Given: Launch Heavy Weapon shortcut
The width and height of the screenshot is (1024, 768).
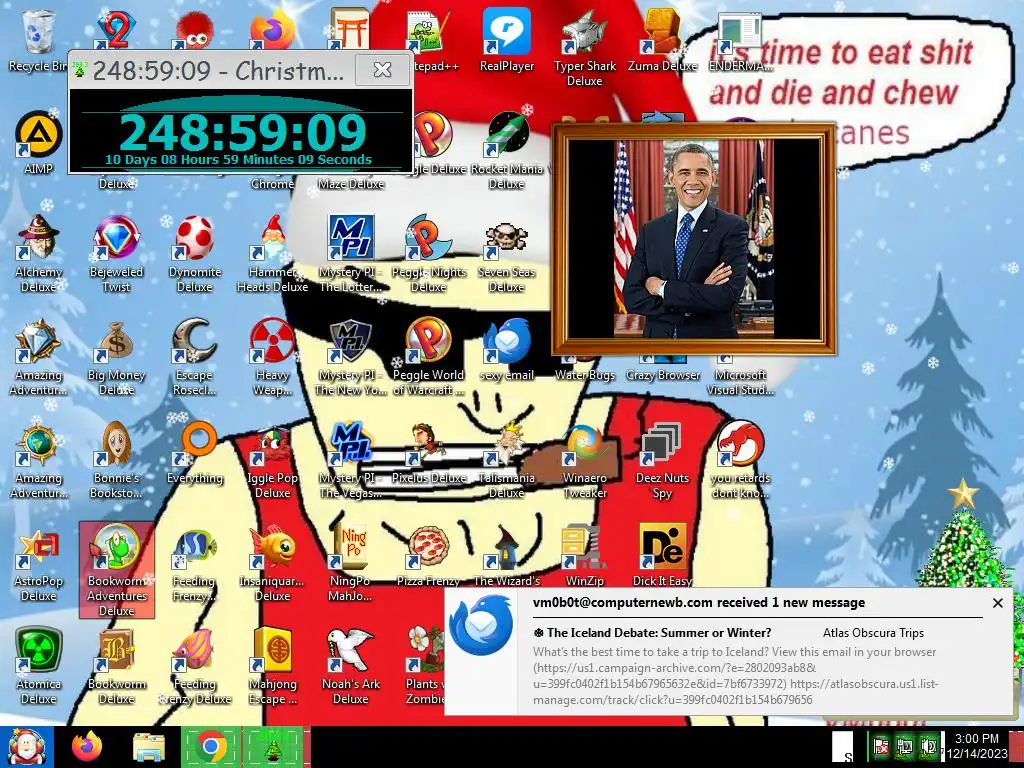Looking at the screenshot, I should [x=272, y=357].
